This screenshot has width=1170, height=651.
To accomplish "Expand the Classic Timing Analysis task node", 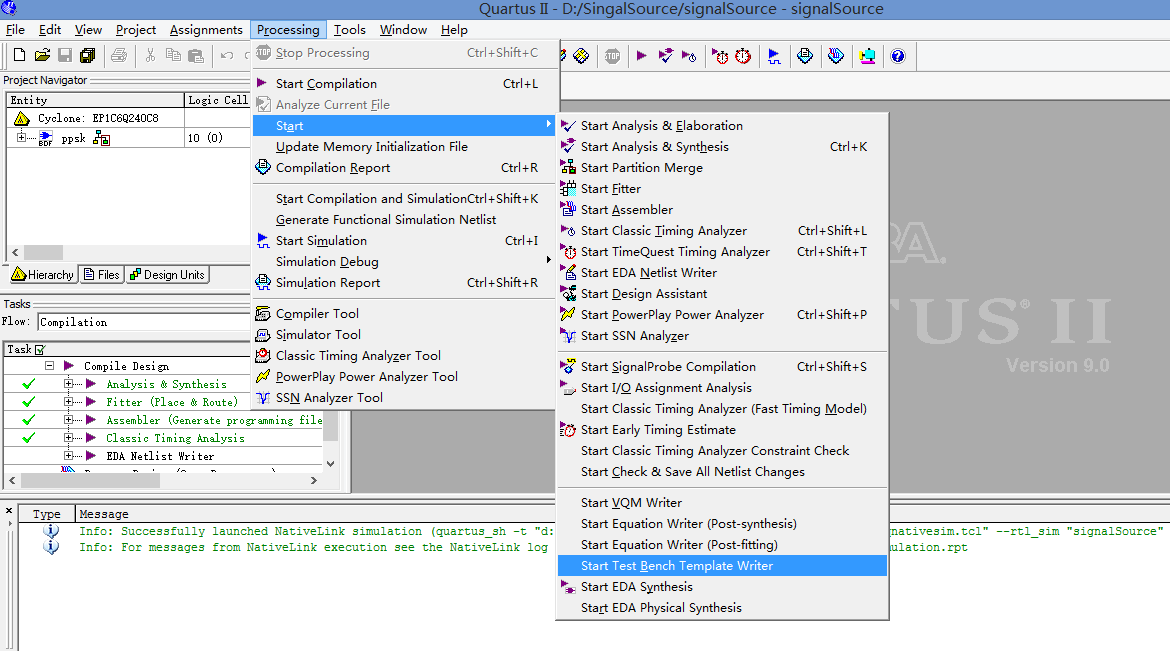I will 69,437.
